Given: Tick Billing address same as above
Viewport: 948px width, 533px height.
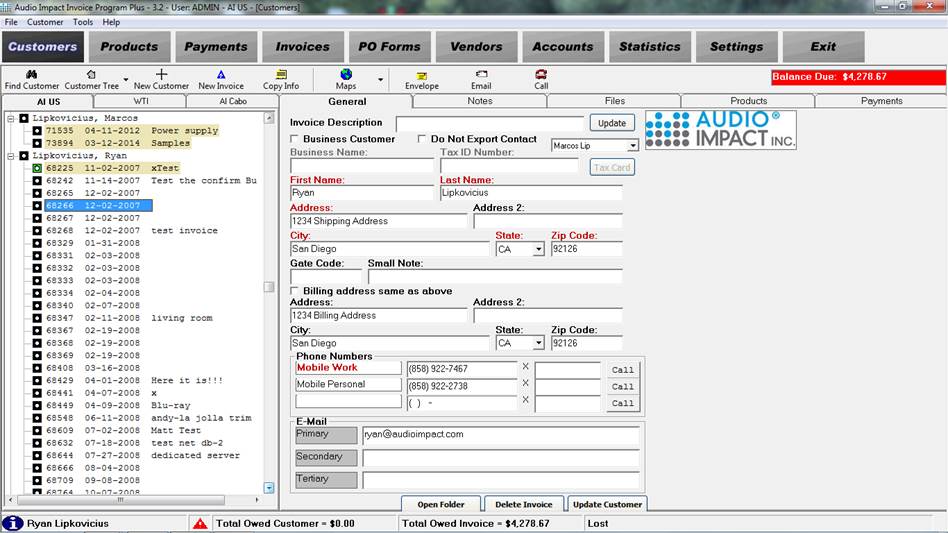Looking at the screenshot, I should tap(295, 291).
